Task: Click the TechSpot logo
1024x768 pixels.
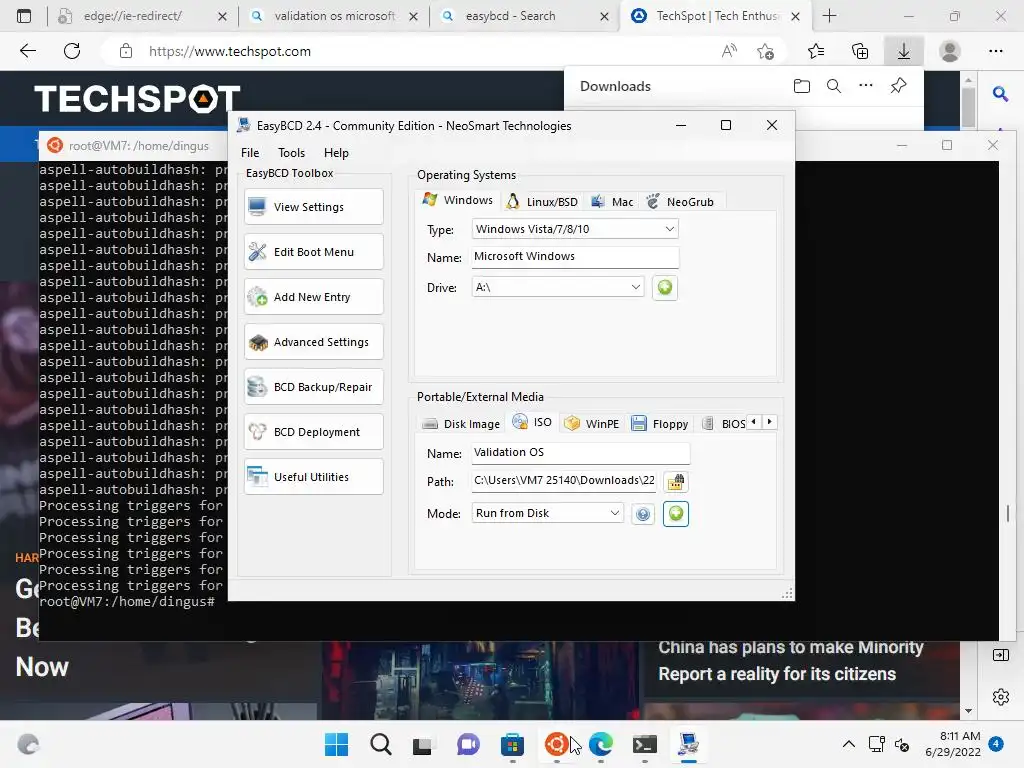Action: [137, 99]
